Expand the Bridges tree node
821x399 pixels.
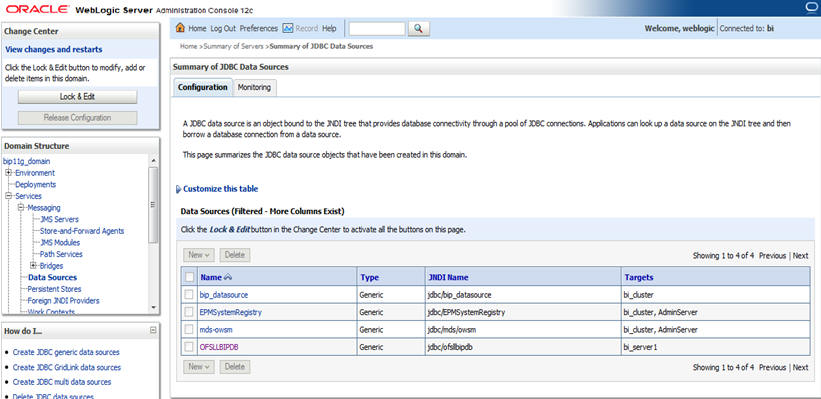(x=34, y=265)
